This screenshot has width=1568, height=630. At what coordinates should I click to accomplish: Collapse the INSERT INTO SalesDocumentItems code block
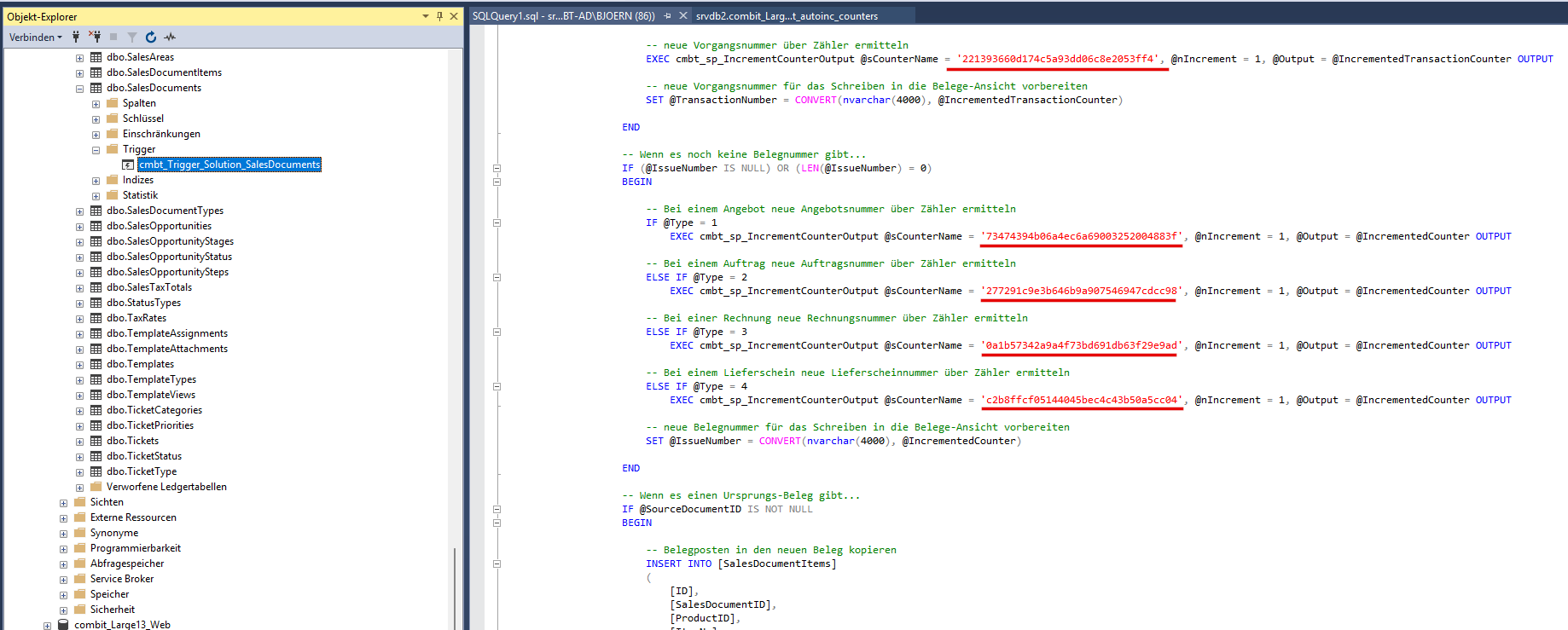497,564
